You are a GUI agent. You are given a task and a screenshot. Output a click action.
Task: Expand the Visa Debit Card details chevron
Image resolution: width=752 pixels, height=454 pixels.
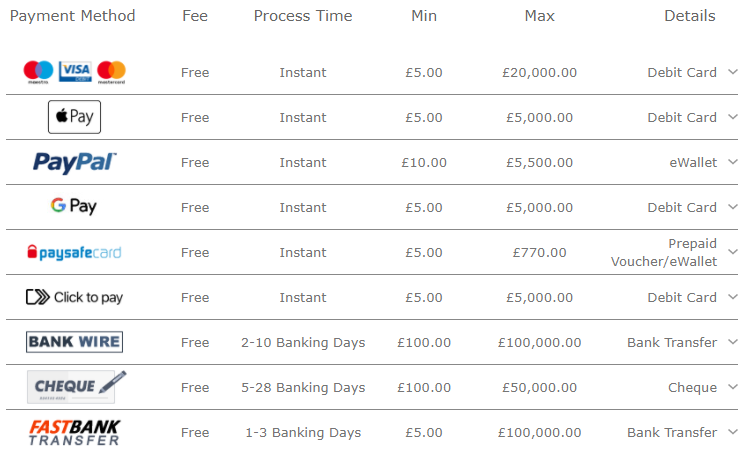coord(732,72)
